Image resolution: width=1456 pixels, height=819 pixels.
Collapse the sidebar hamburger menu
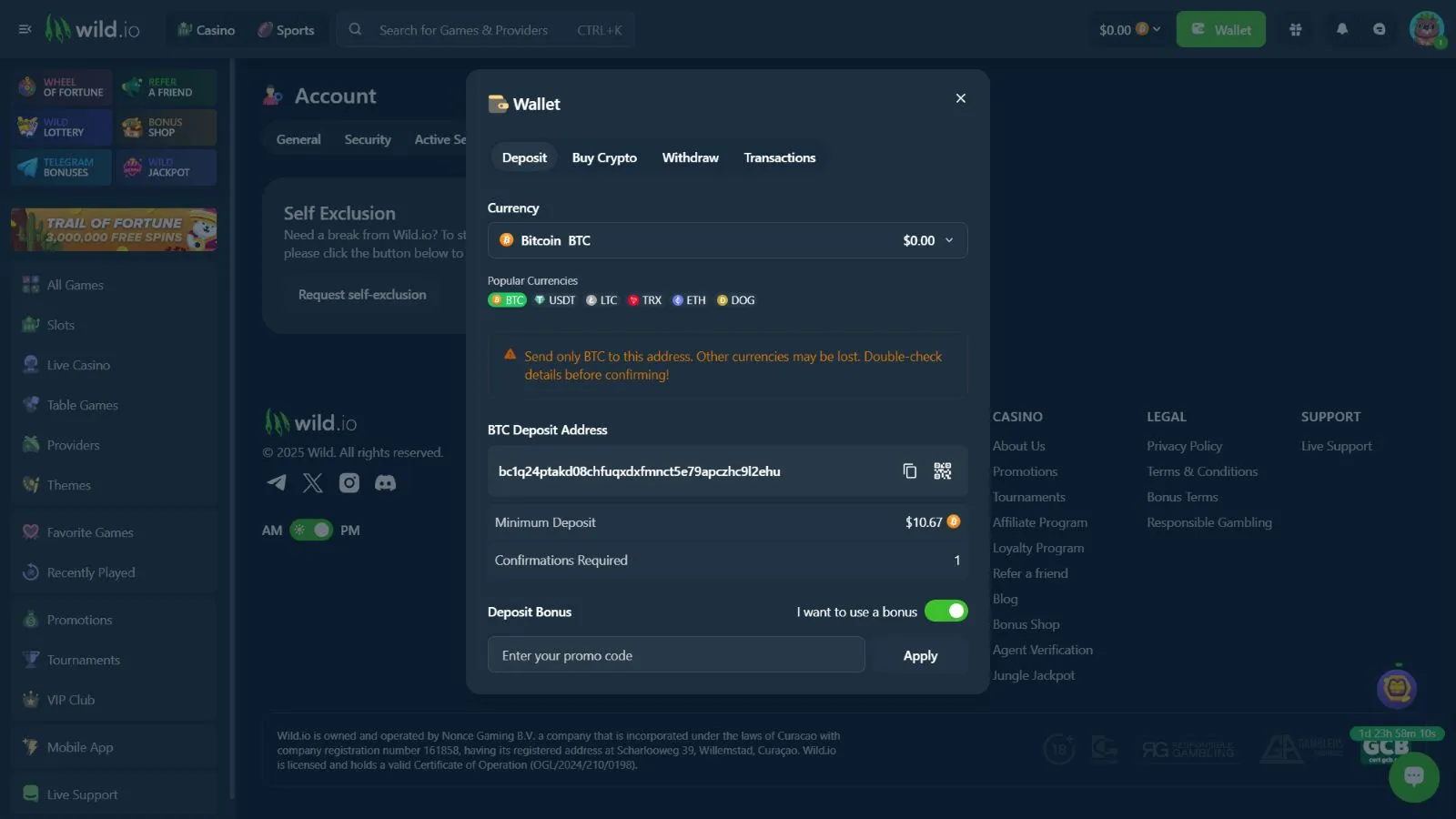[x=25, y=29]
